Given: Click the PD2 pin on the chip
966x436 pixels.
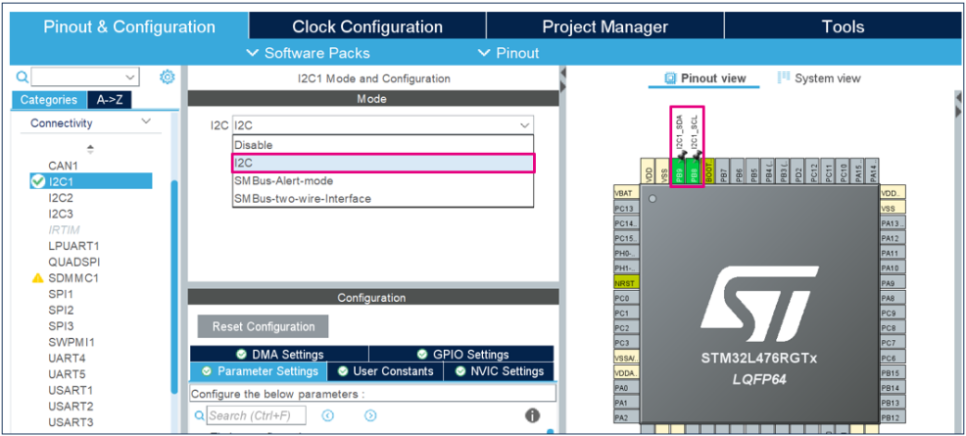Looking at the screenshot, I should (x=799, y=170).
